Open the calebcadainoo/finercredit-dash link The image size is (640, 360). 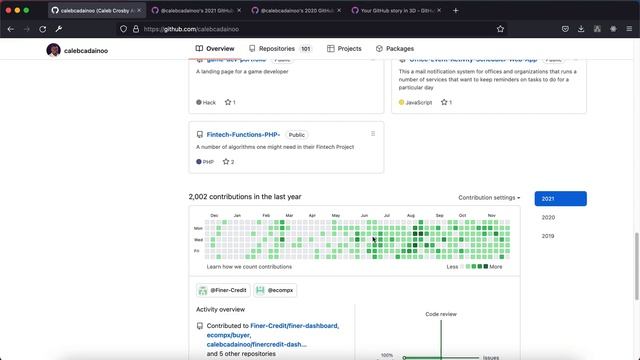tap(256, 344)
